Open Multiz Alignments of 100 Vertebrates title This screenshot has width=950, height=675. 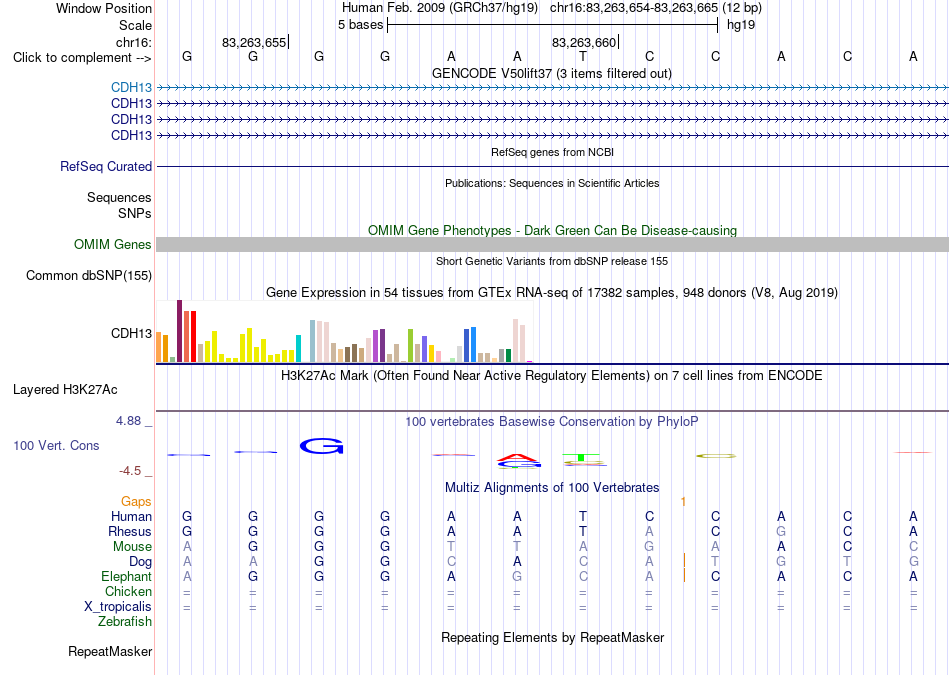tap(552, 487)
